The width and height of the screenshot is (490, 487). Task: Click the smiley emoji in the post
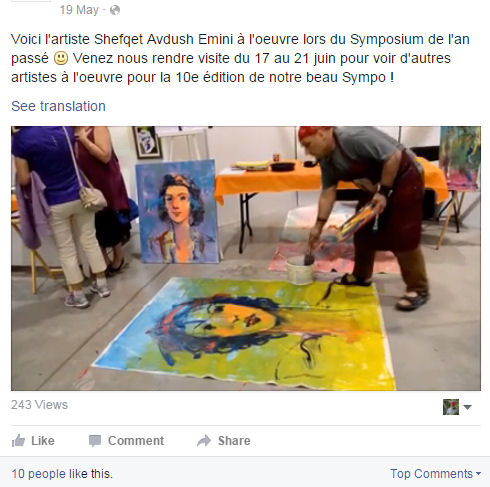coord(61,58)
